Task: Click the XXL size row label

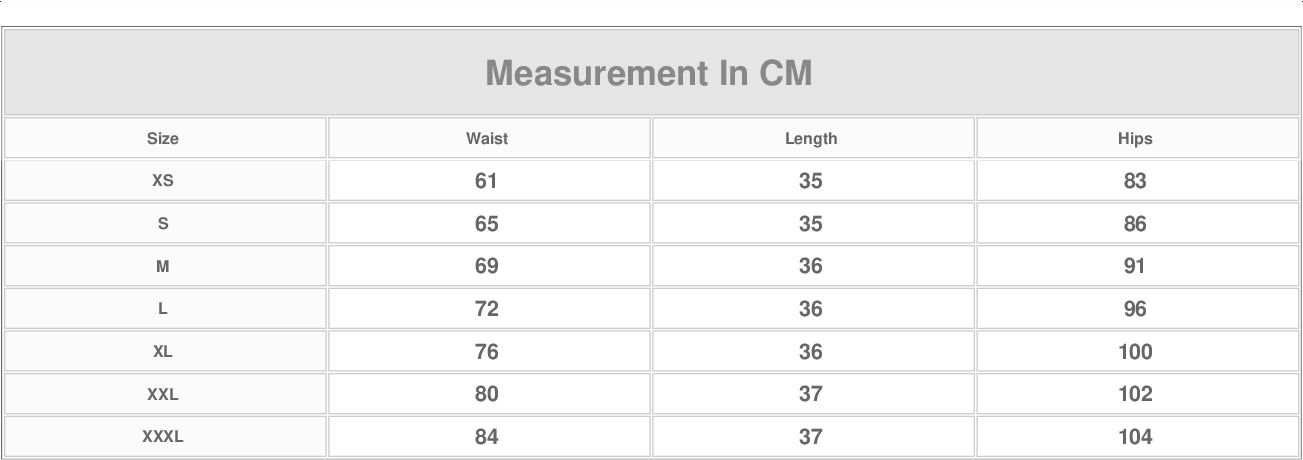Action: [x=163, y=394]
